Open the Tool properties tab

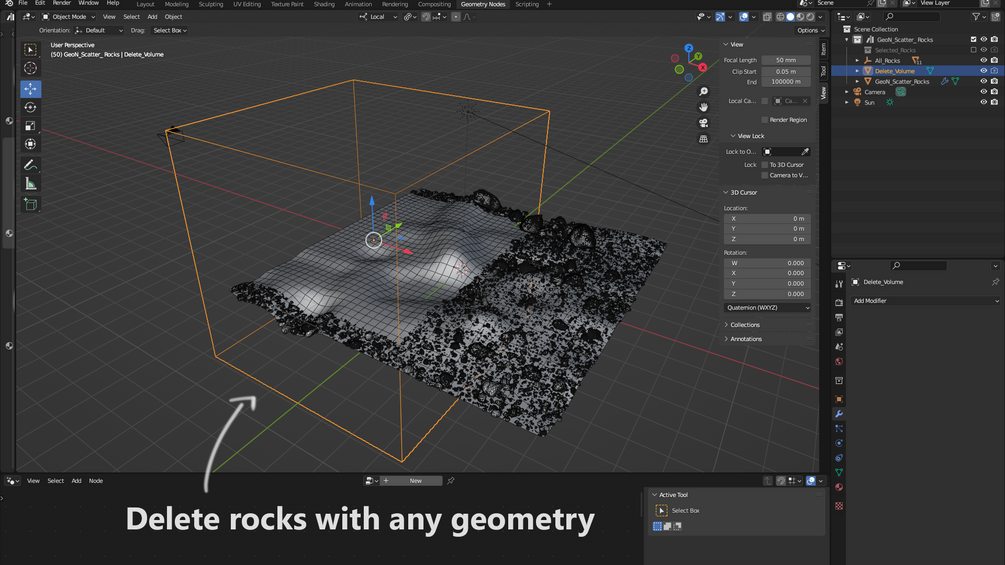point(838,284)
